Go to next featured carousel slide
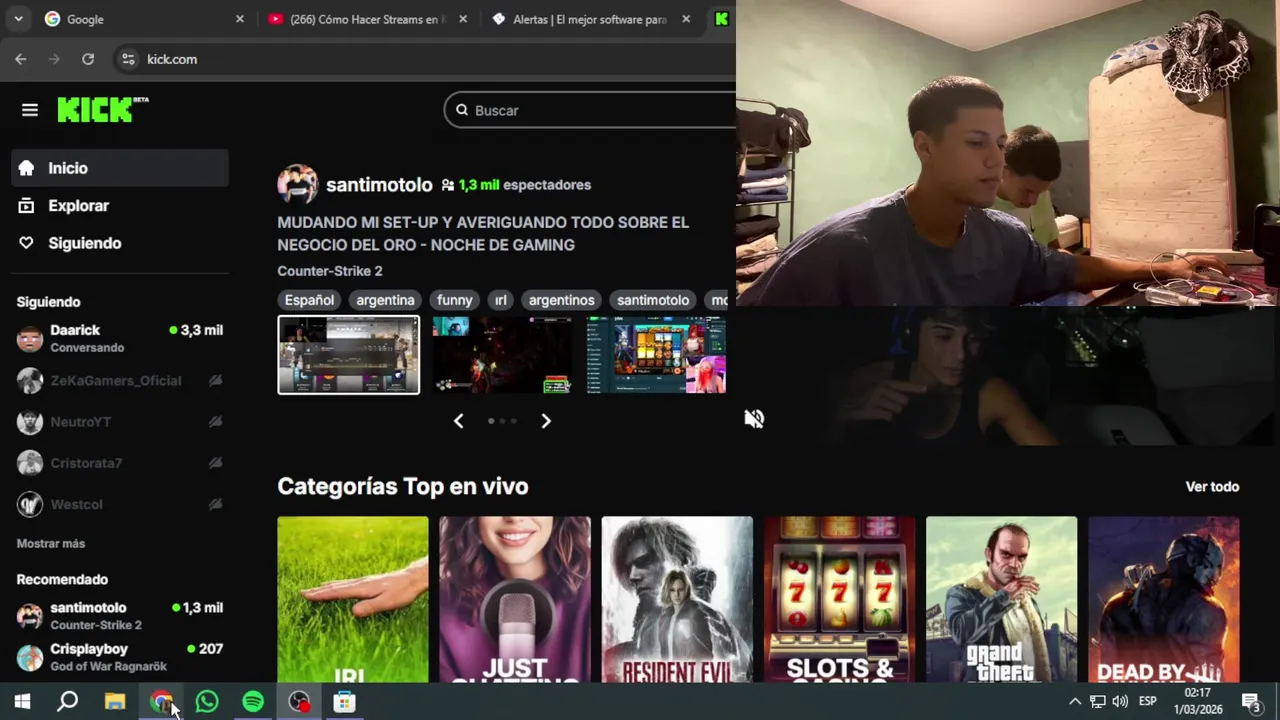 (546, 421)
